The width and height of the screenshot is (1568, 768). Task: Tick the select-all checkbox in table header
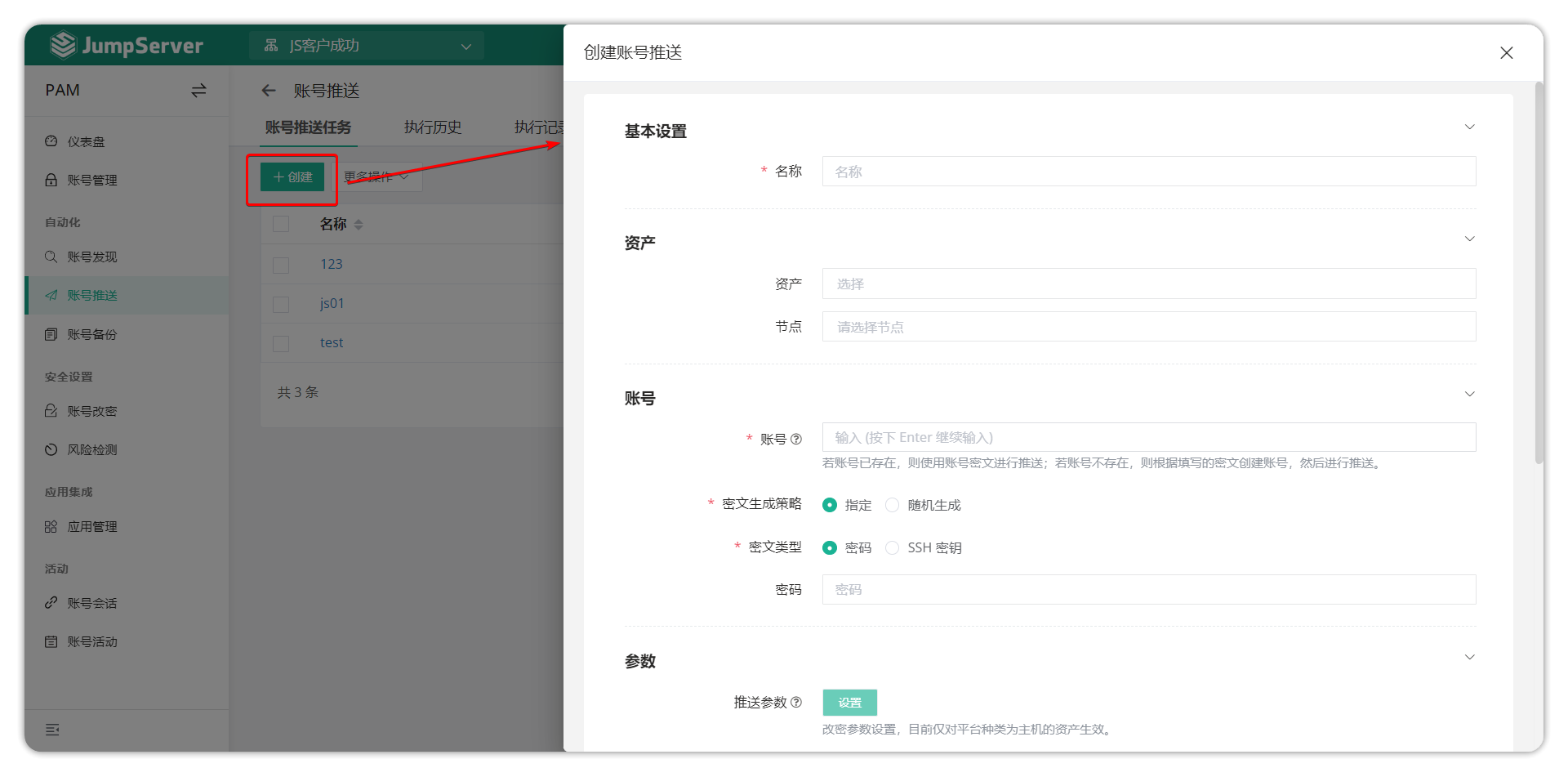tap(281, 224)
